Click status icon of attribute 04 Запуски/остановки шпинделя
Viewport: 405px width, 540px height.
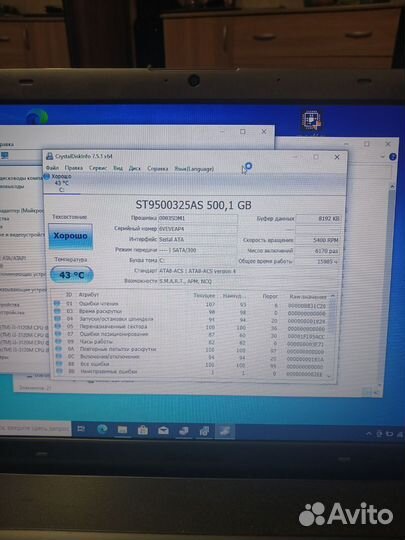click(x=58, y=319)
